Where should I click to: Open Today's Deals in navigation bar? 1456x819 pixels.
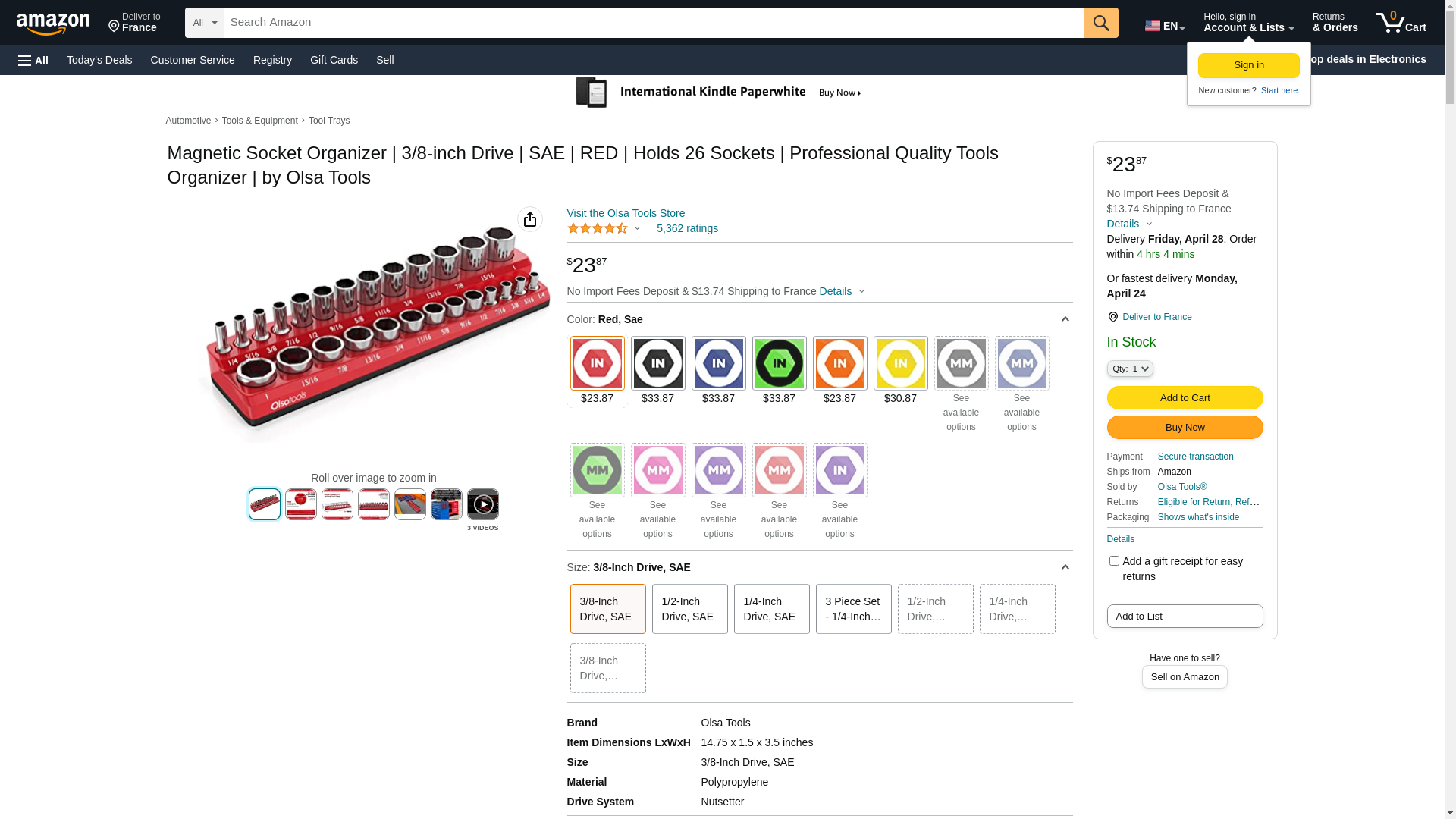99,60
